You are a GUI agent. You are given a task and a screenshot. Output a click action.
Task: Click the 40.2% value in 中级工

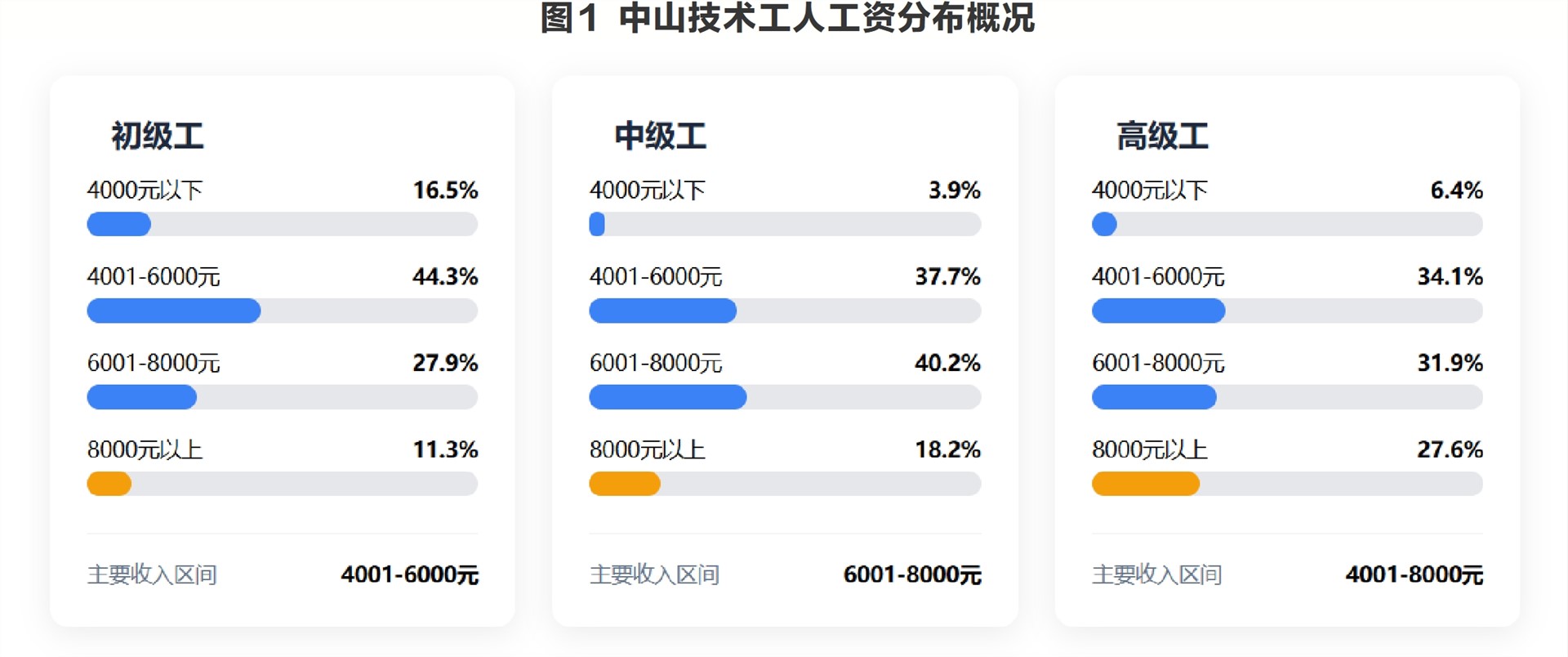tap(947, 363)
